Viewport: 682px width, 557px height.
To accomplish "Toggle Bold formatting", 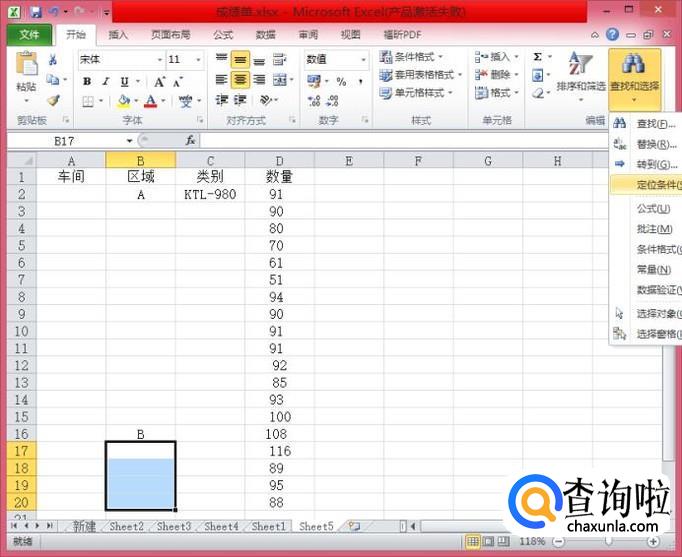I will coord(87,81).
